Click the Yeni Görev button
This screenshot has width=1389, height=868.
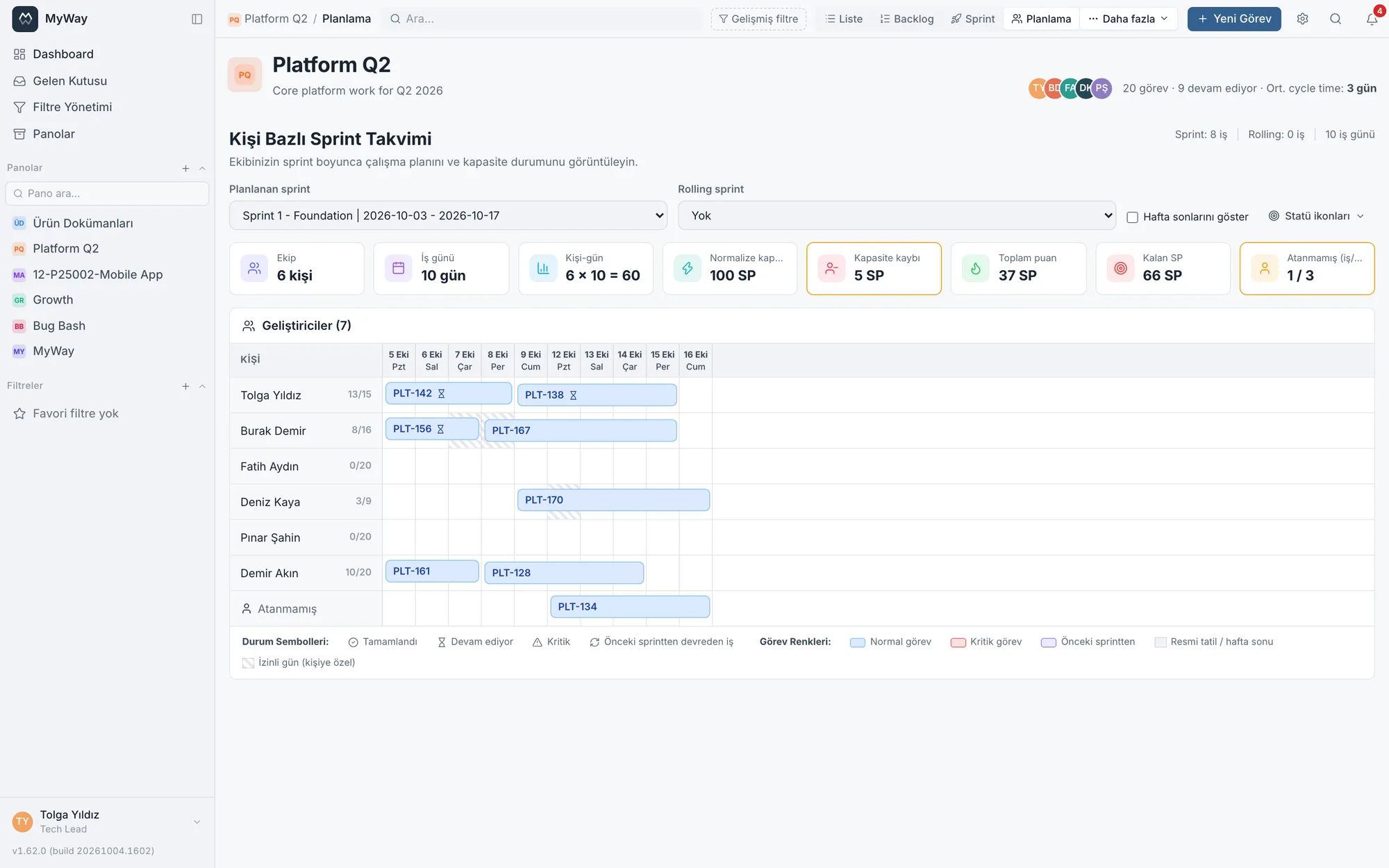[1234, 19]
